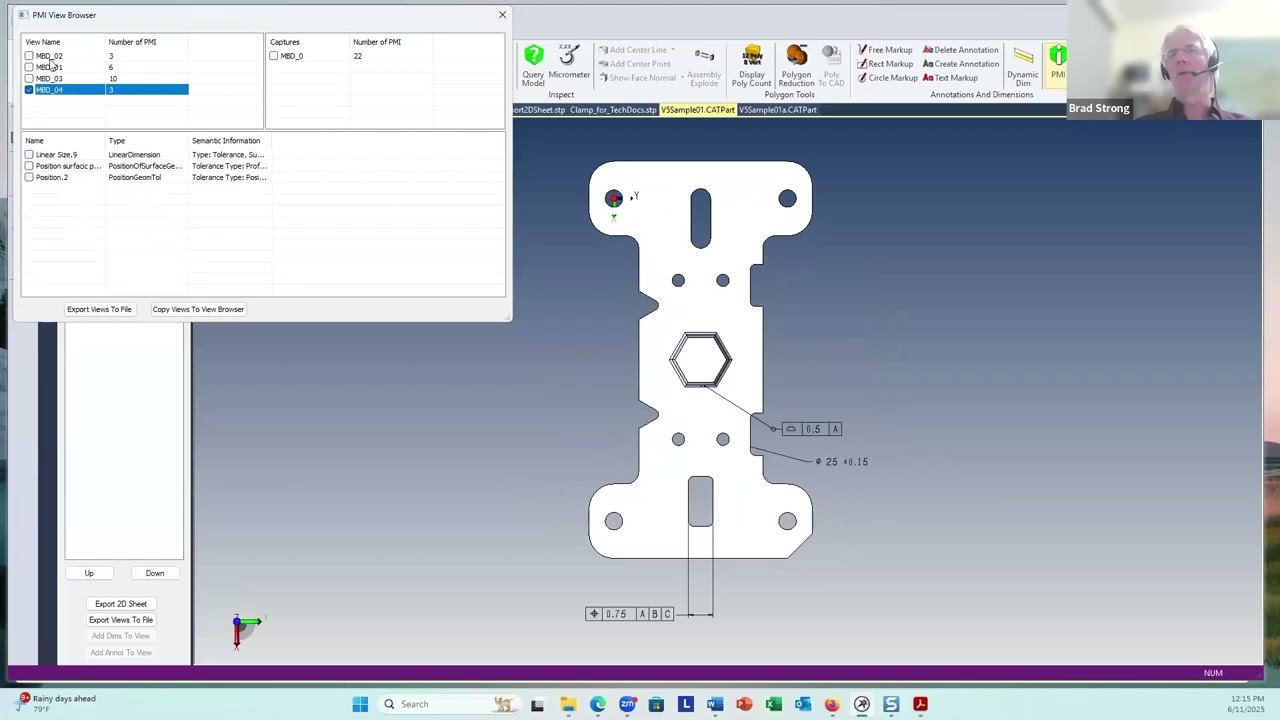Image resolution: width=1280 pixels, height=720 pixels.
Task: Click Export Views To File in PMI browser
Action: tap(99, 309)
